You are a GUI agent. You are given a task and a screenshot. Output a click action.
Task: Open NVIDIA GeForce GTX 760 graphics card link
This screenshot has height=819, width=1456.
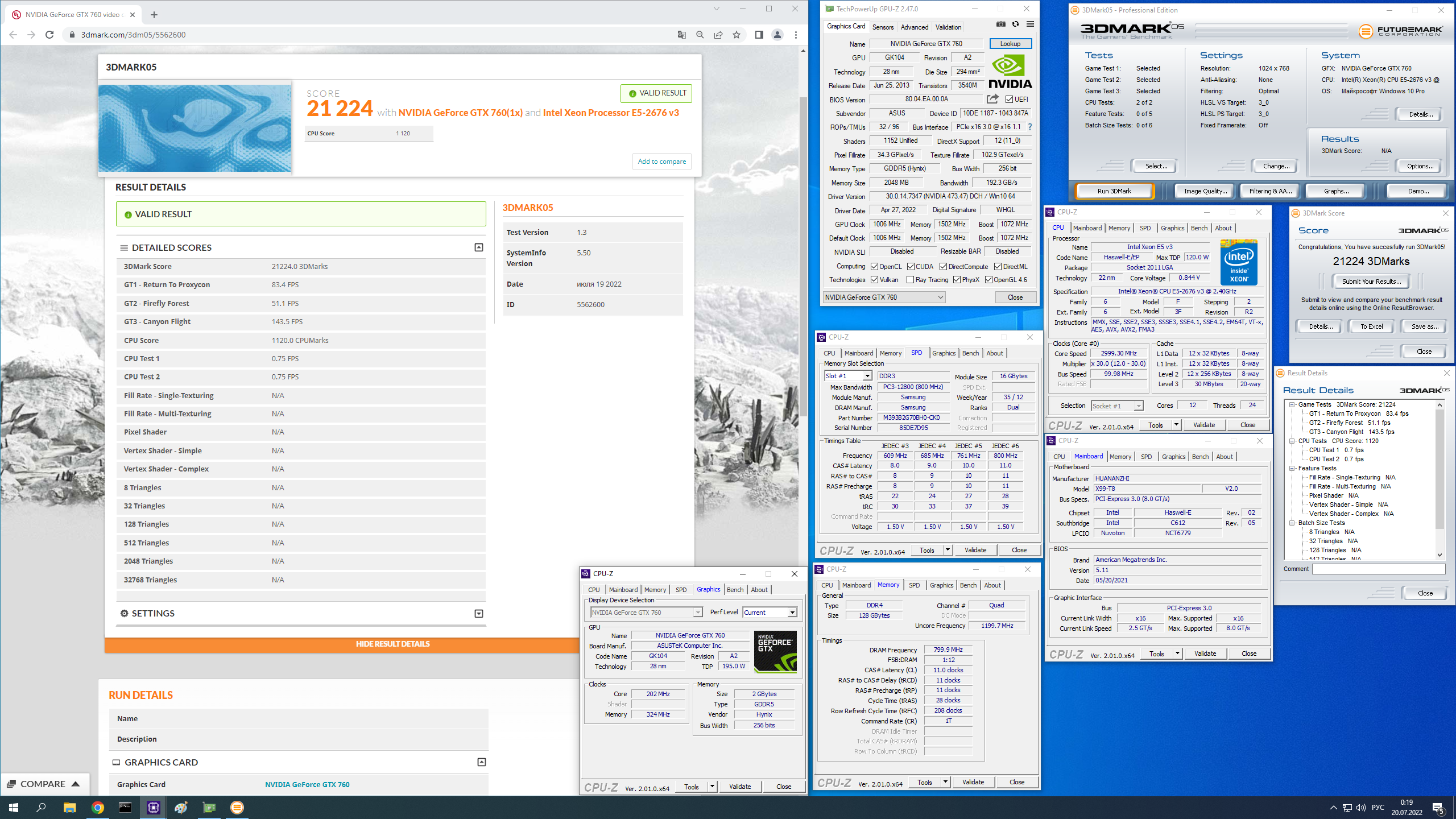[307, 784]
